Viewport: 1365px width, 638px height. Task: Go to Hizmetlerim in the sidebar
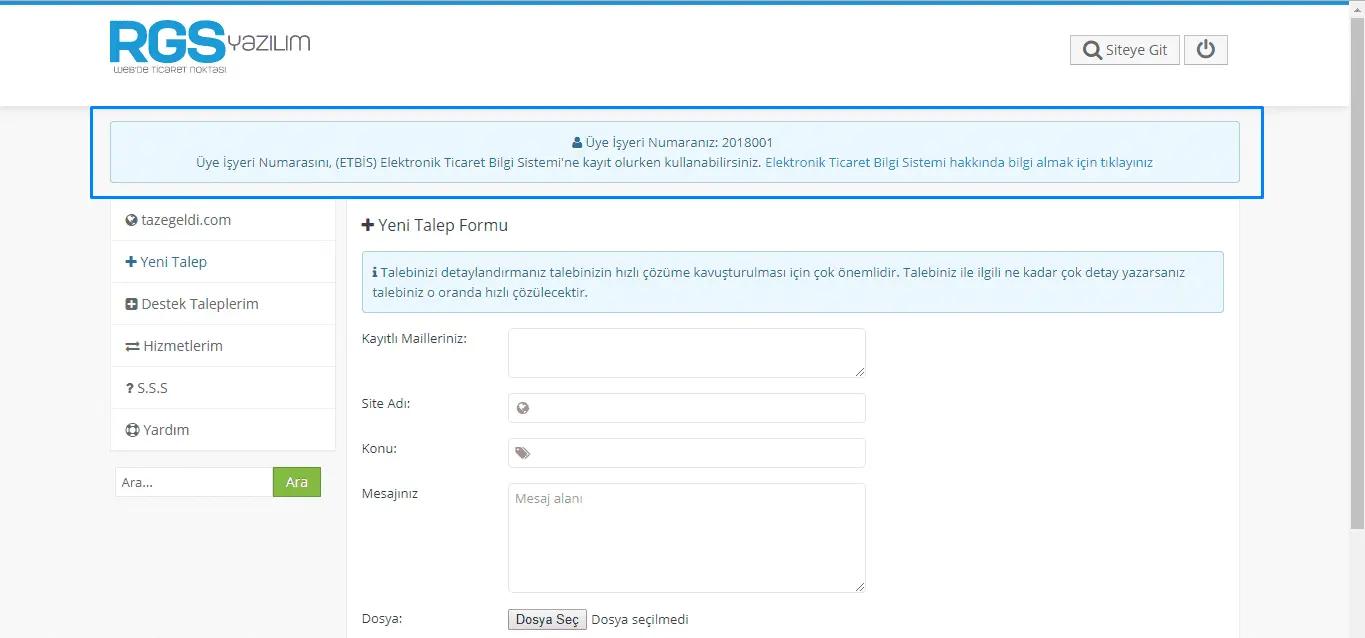(182, 346)
